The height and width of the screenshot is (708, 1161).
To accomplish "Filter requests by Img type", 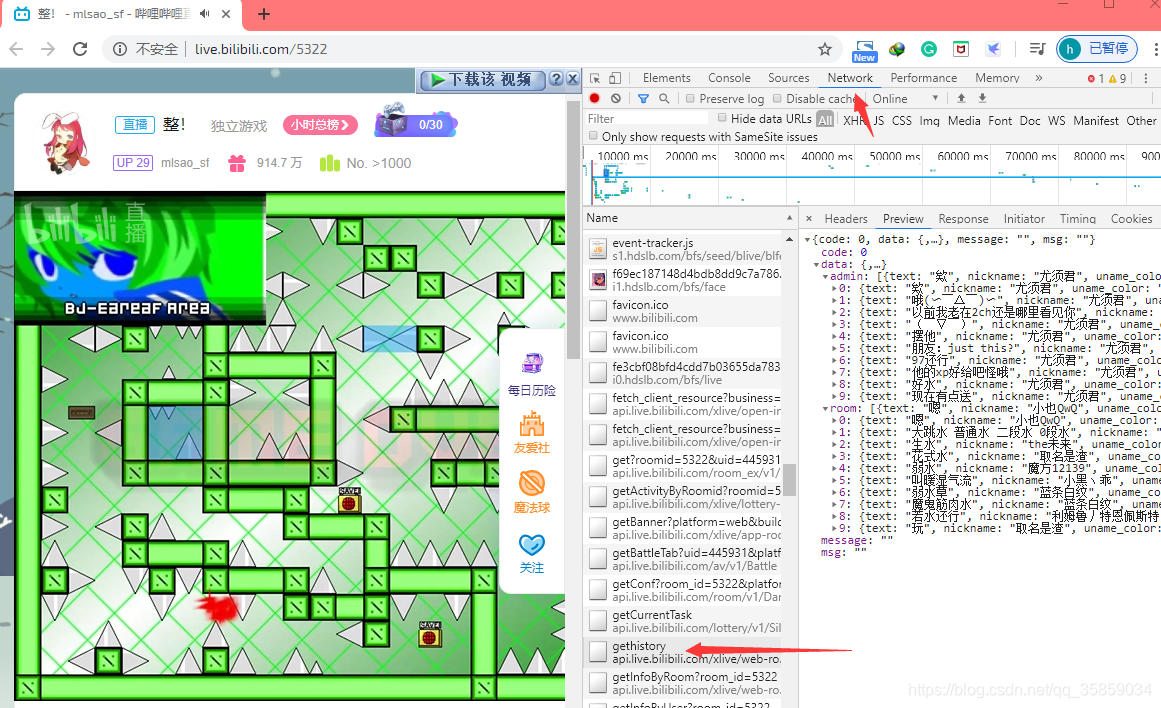I will pos(929,120).
